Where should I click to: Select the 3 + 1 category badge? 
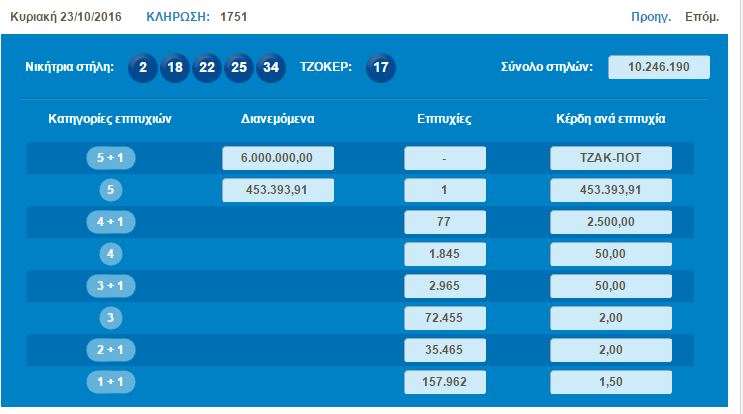click(x=111, y=286)
